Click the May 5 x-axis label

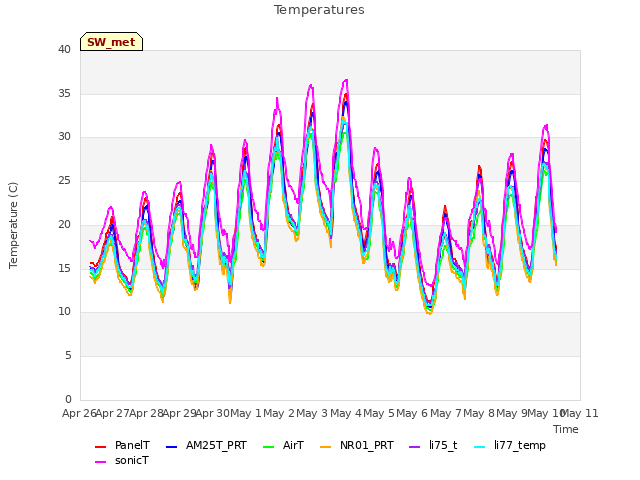[x=379, y=413]
